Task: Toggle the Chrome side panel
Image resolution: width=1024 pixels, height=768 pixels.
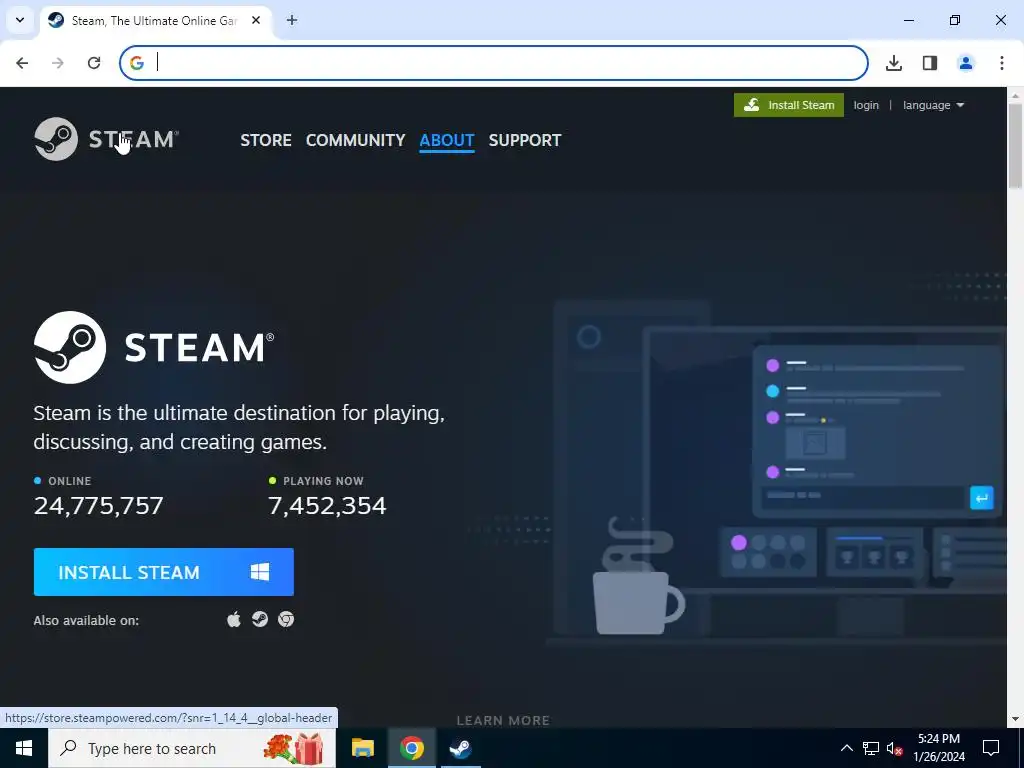Action: tap(930, 63)
